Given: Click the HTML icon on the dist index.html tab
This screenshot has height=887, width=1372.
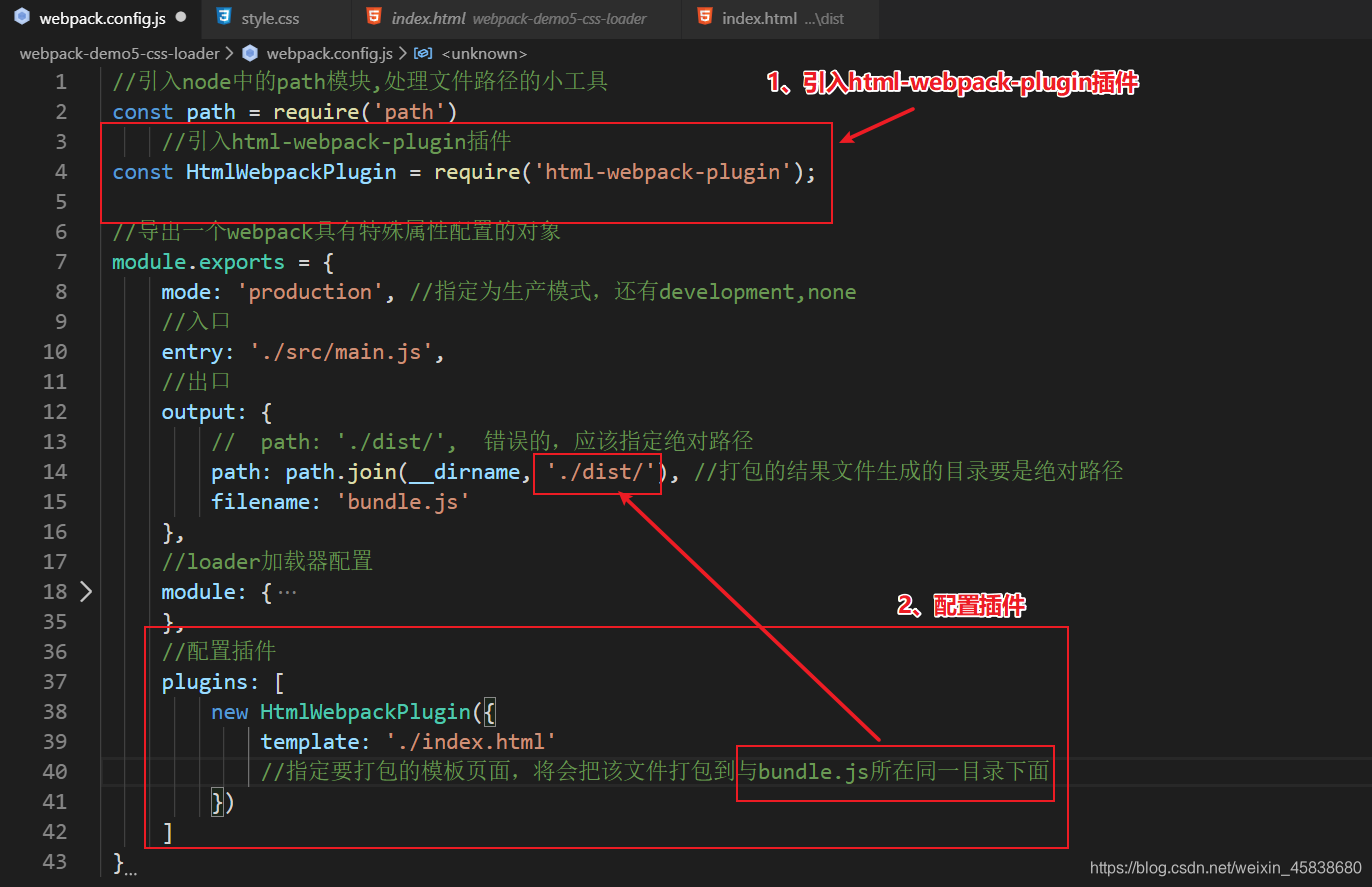Looking at the screenshot, I should point(704,18).
